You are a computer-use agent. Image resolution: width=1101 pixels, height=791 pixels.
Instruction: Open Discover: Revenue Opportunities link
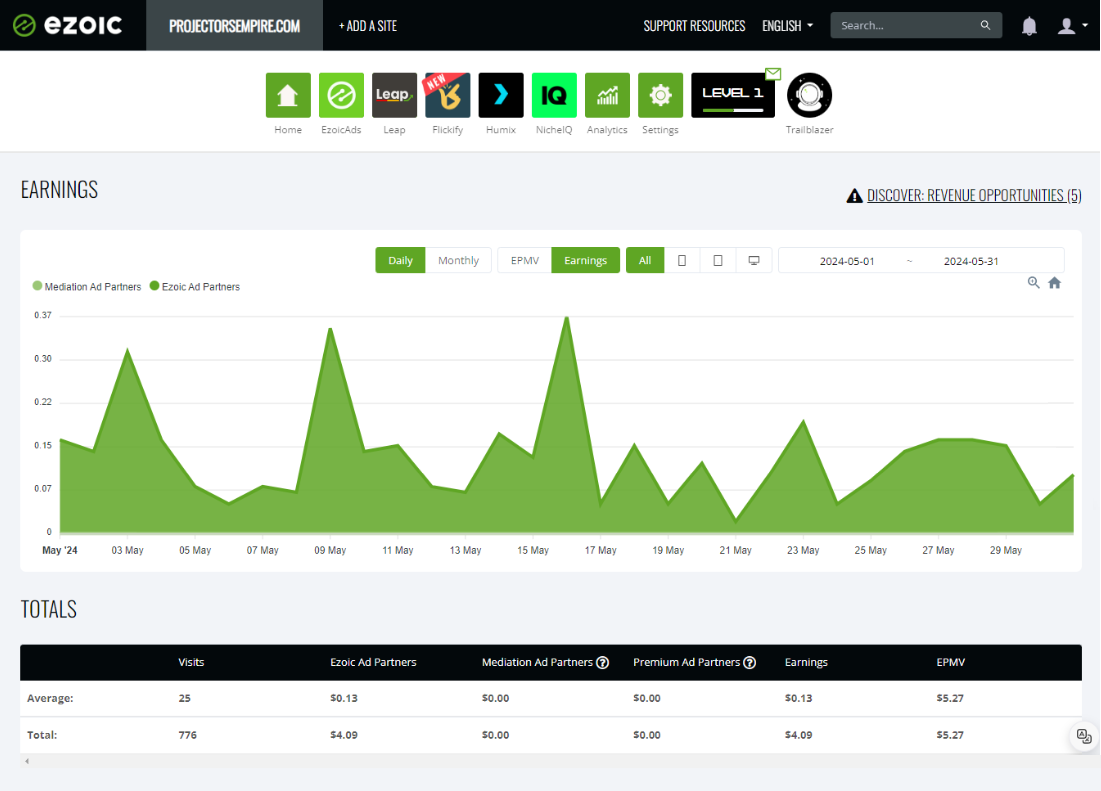(x=974, y=195)
